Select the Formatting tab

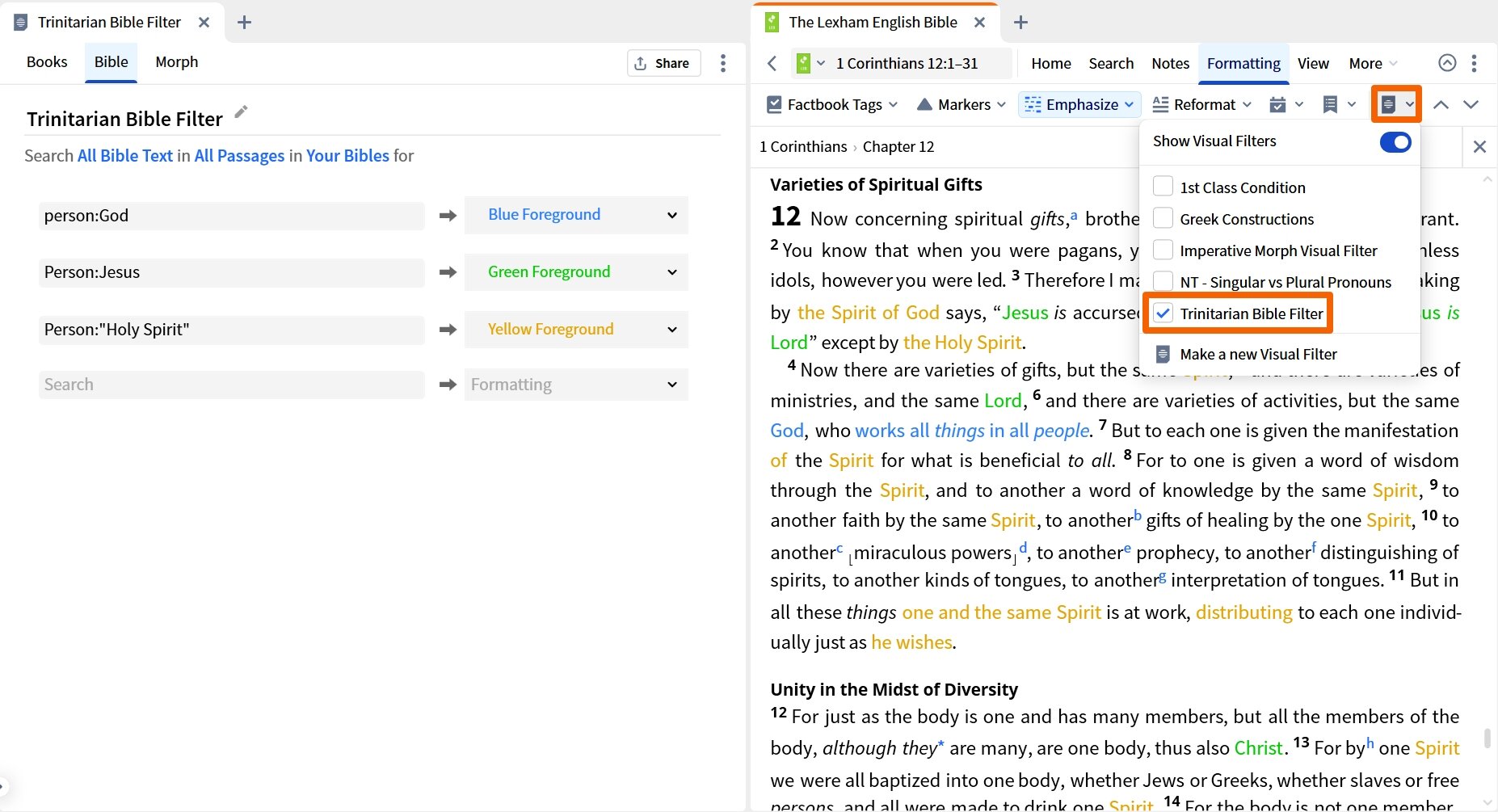[1243, 63]
